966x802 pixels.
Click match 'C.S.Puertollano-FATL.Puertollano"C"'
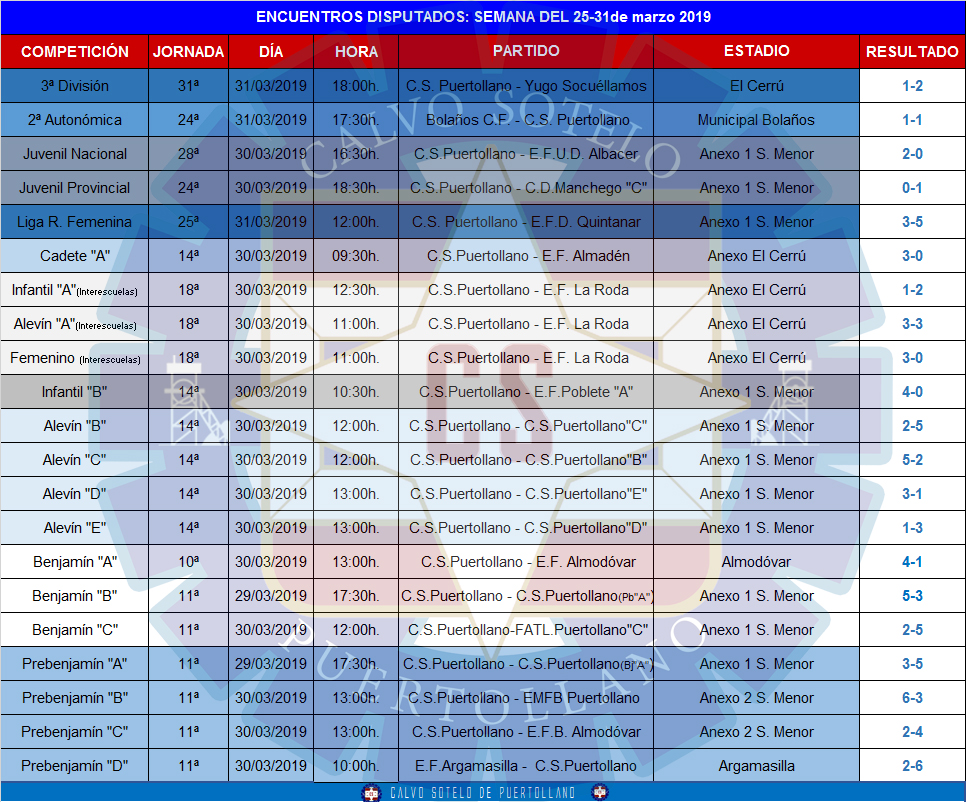pyautogui.click(x=526, y=630)
